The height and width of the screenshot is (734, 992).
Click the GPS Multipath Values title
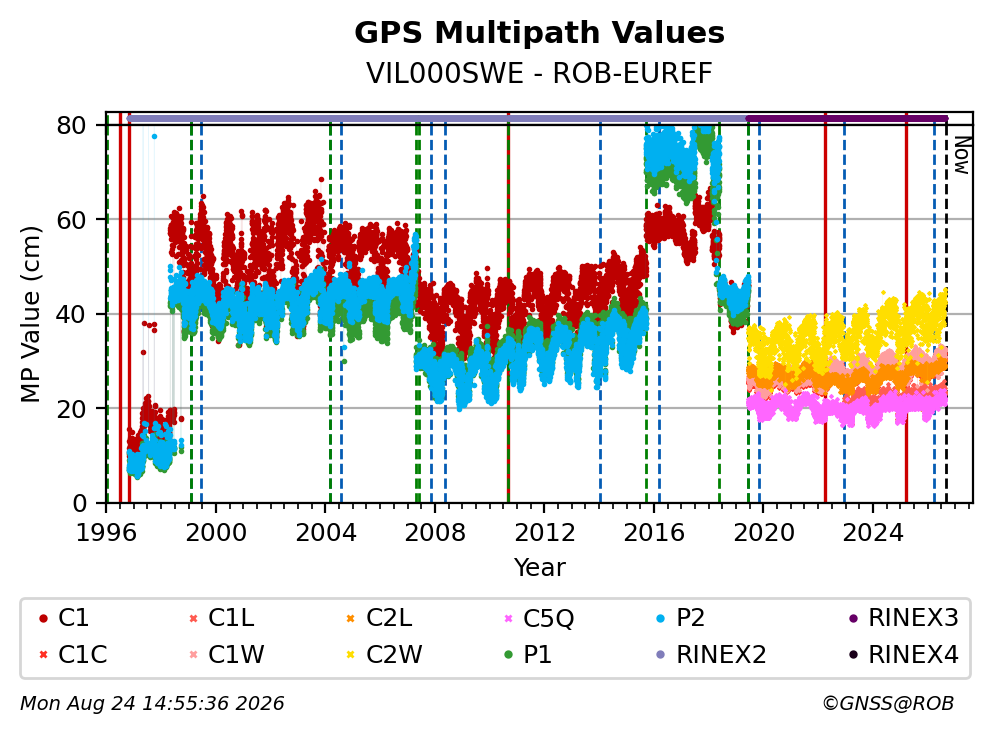click(539, 33)
